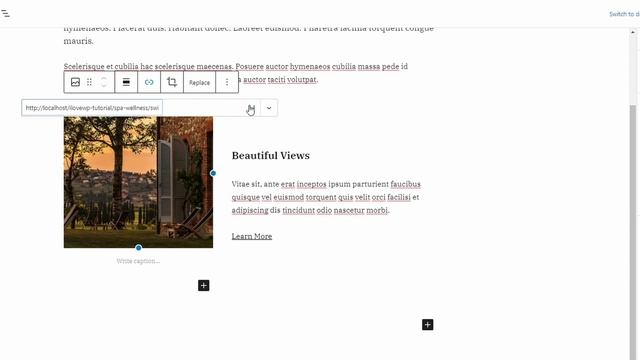Grab the block drag handle icon
640x360 pixels.
[x=89, y=82]
